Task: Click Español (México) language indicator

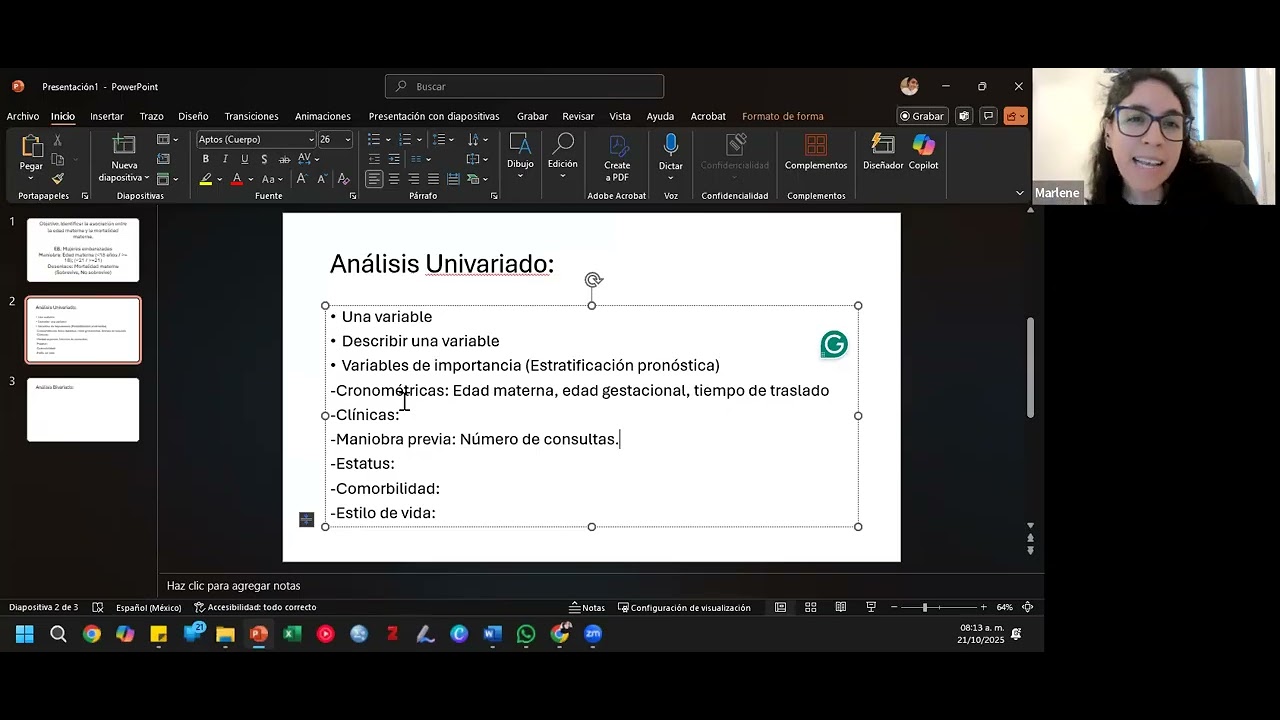Action: coord(148,607)
